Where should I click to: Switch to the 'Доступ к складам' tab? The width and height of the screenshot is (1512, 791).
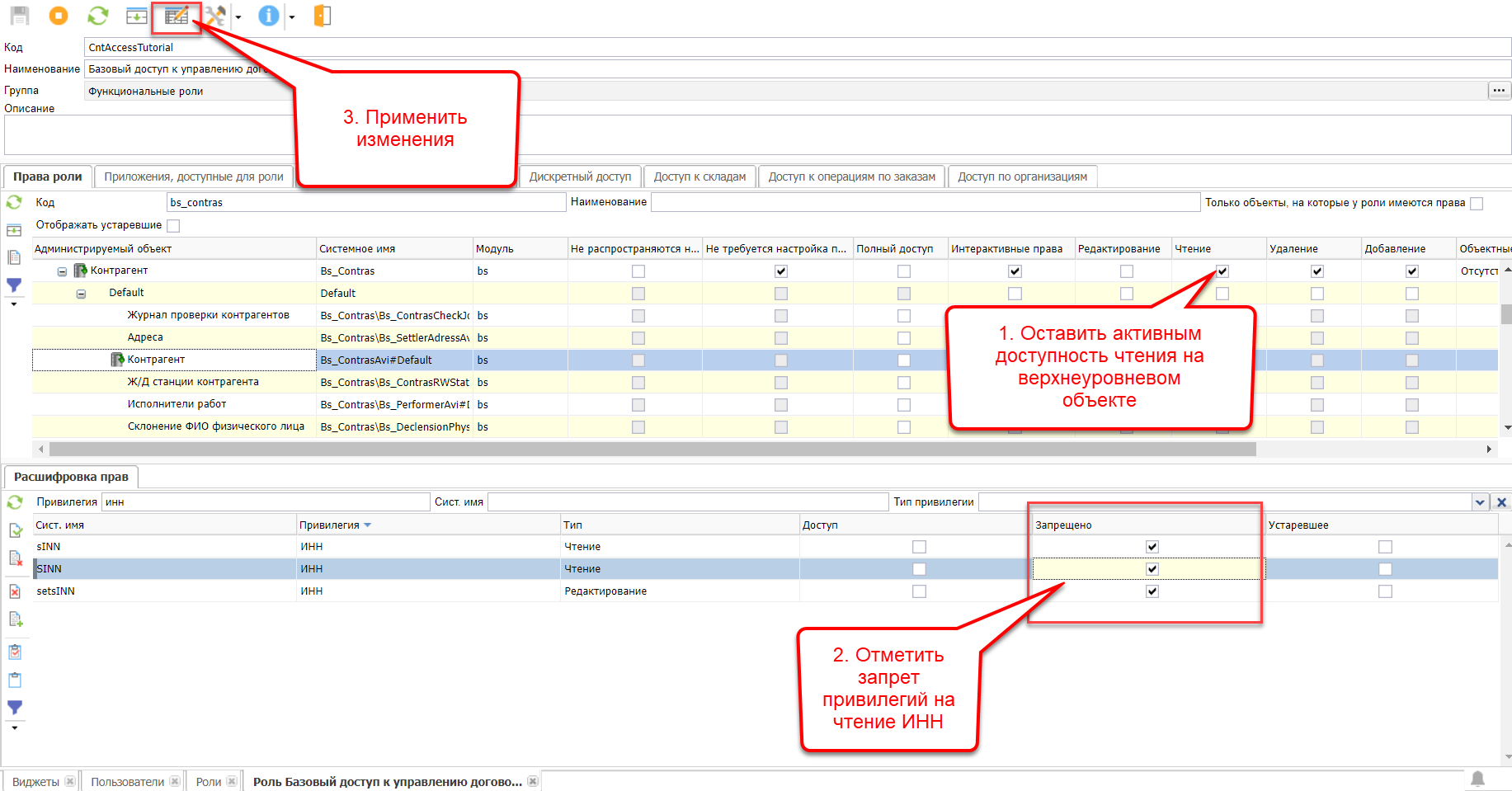699,177
